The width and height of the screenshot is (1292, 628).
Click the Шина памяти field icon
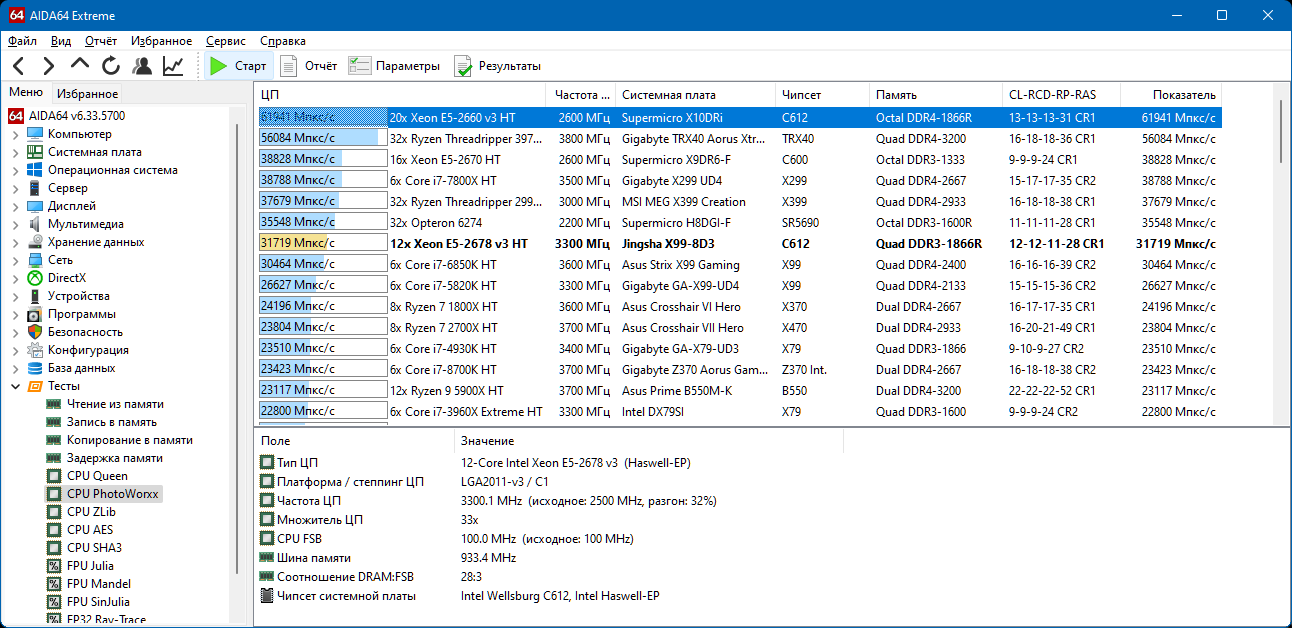267,558
